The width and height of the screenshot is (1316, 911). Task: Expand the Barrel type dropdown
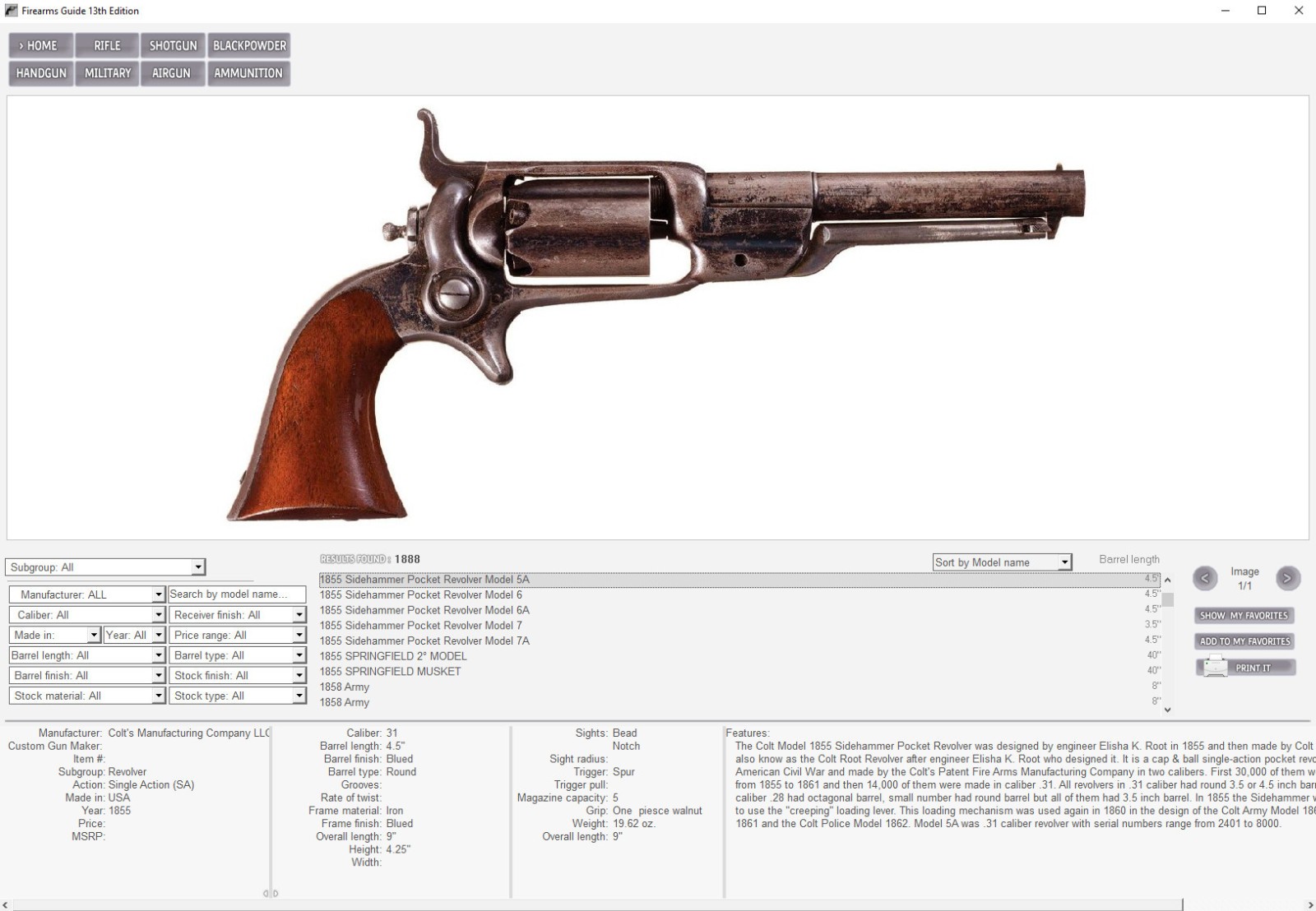click(299, 655)
